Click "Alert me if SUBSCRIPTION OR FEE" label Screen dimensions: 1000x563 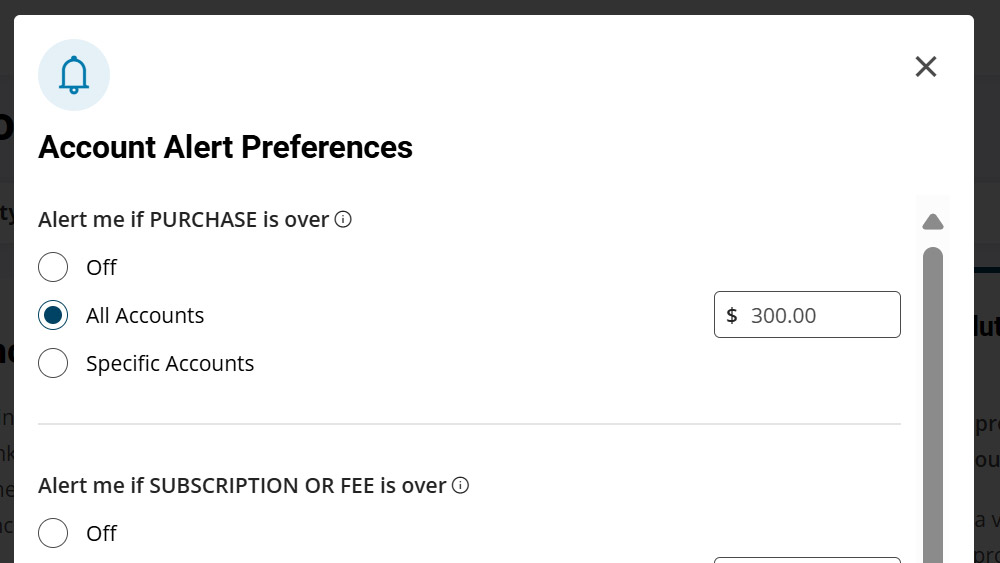[242, 485]
